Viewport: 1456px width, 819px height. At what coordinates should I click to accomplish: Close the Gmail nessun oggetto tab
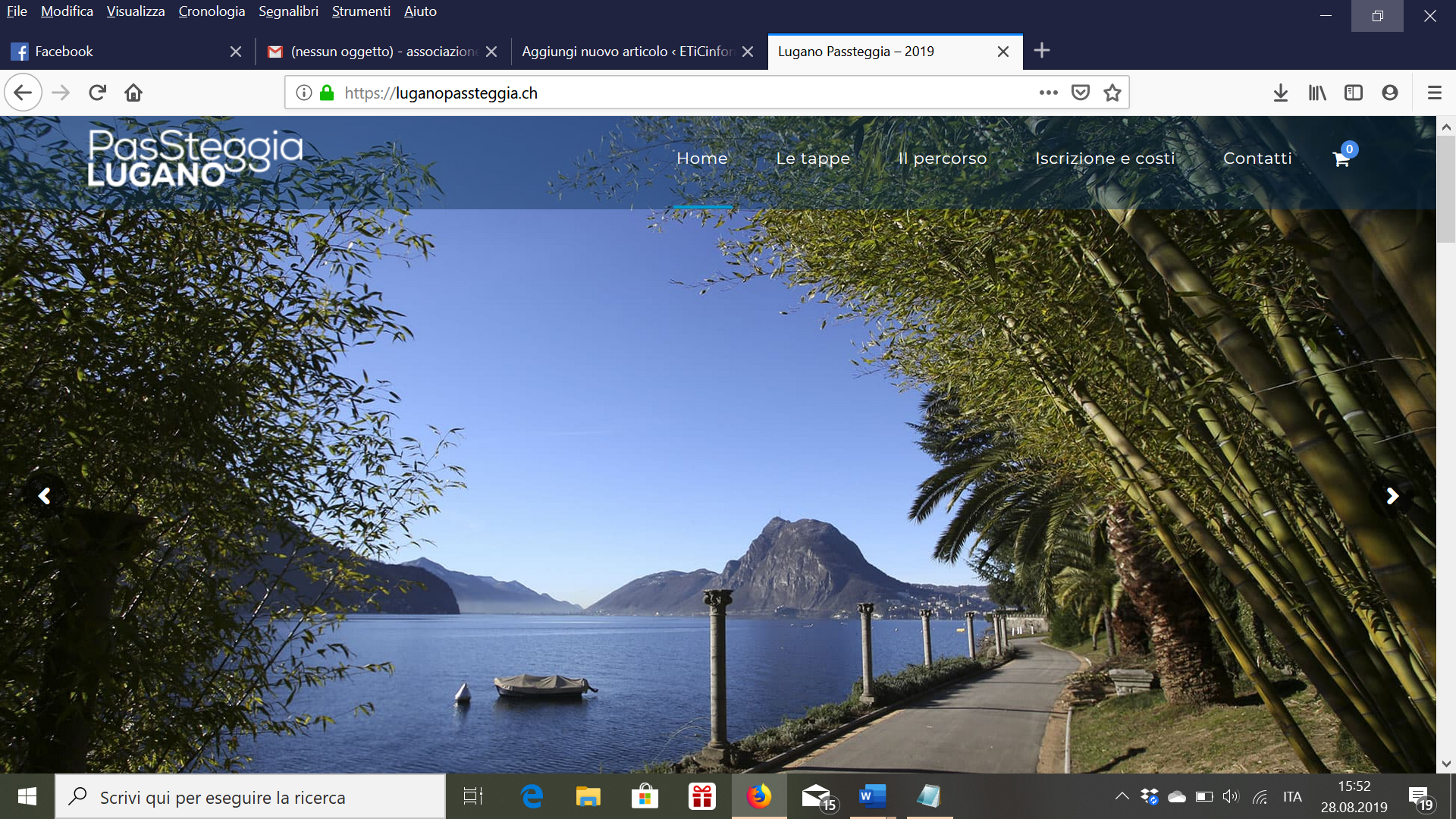pyautogui.click(x=491, y=52)
